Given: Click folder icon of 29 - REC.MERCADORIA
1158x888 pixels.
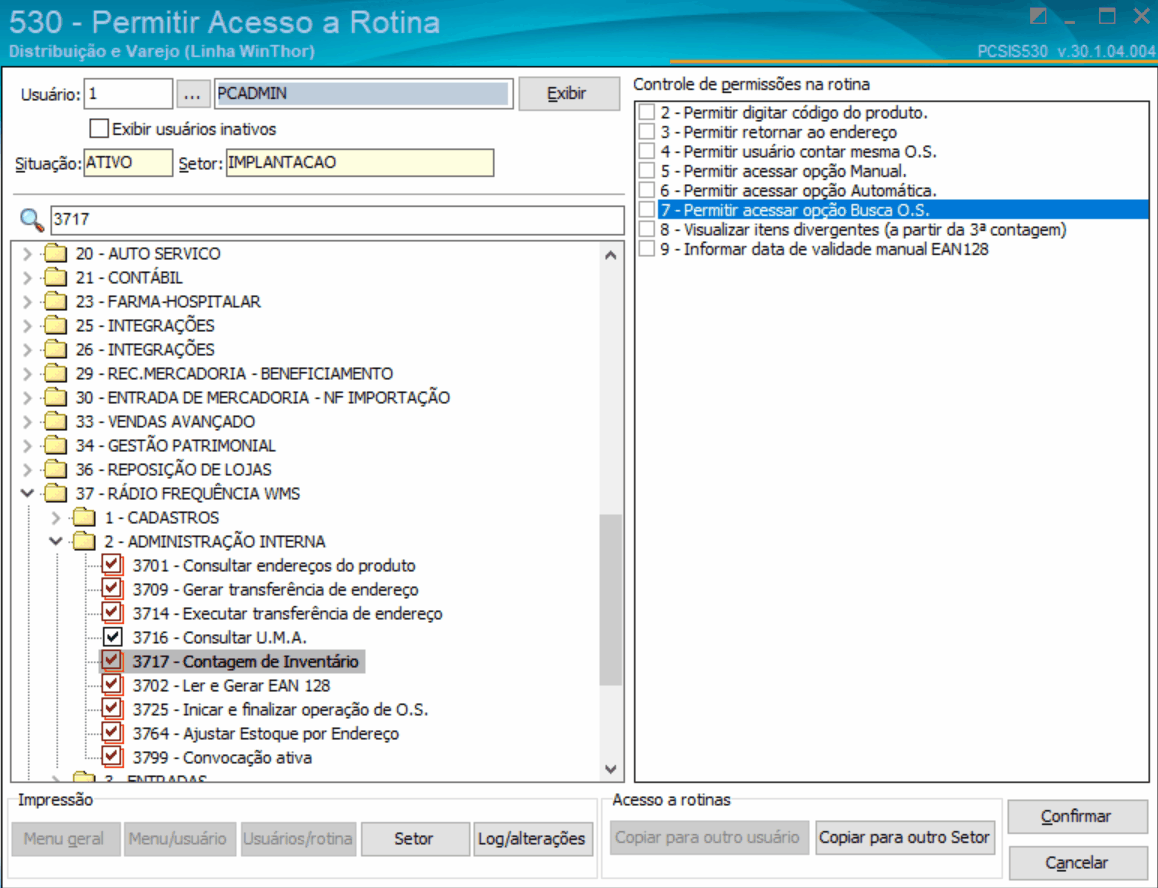Looking at the screenshot, I should (55, 374).
